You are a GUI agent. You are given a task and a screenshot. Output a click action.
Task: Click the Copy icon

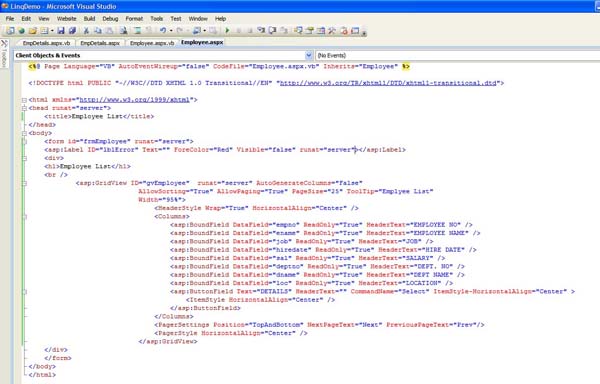(x=98, y=31)
